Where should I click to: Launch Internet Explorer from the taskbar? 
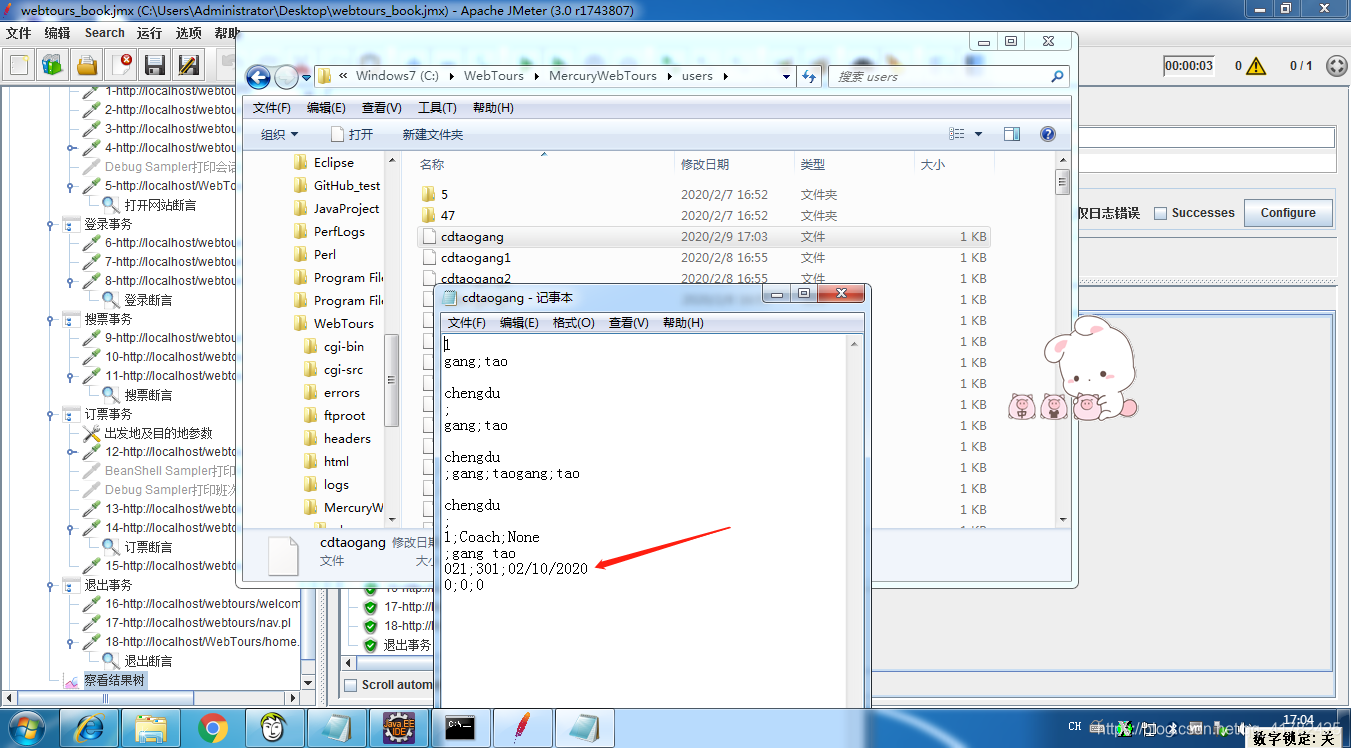(x=91, y=728)
